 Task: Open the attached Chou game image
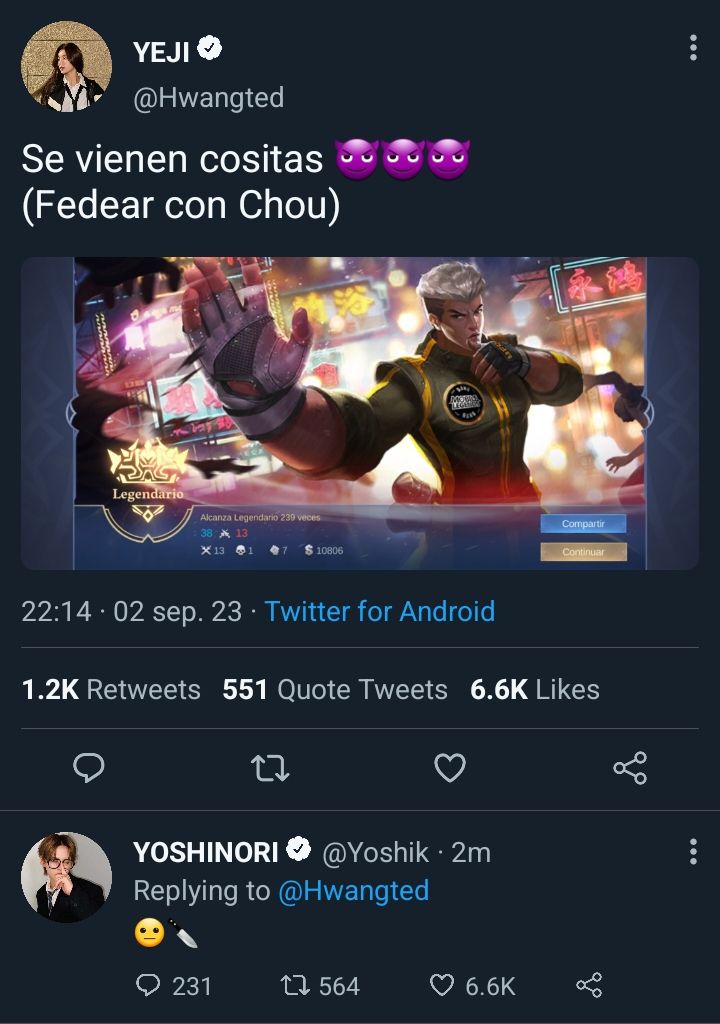[x=360, y=413]
